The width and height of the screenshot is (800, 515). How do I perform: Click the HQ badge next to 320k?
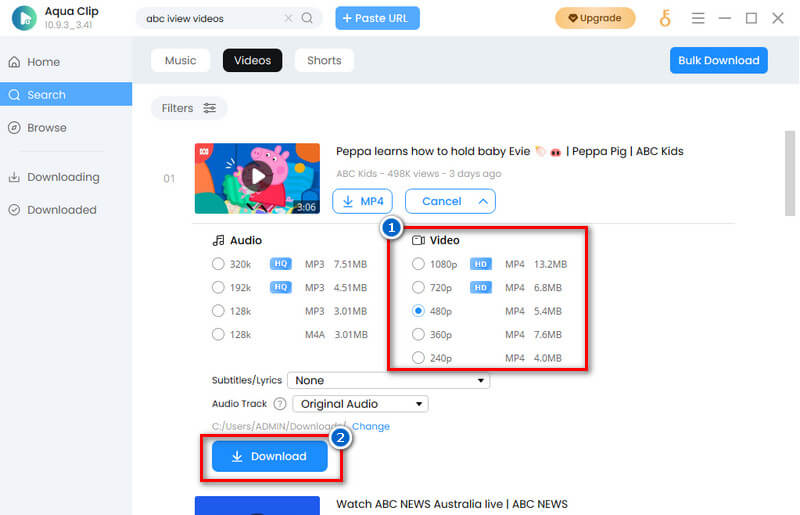(281, 264)
